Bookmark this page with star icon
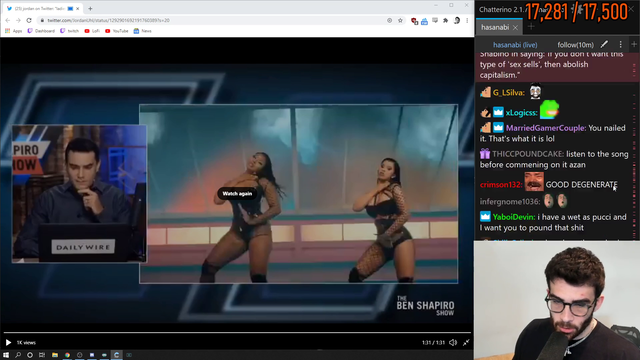The image size is (640, 360). (x=400, y=20)
